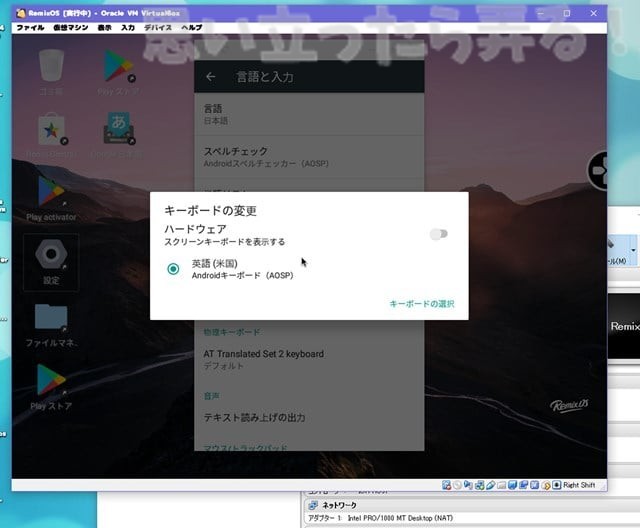The width and height of the screenshot is (640, 528).
Task: Click the USB devices status icon
Action: 491,485
